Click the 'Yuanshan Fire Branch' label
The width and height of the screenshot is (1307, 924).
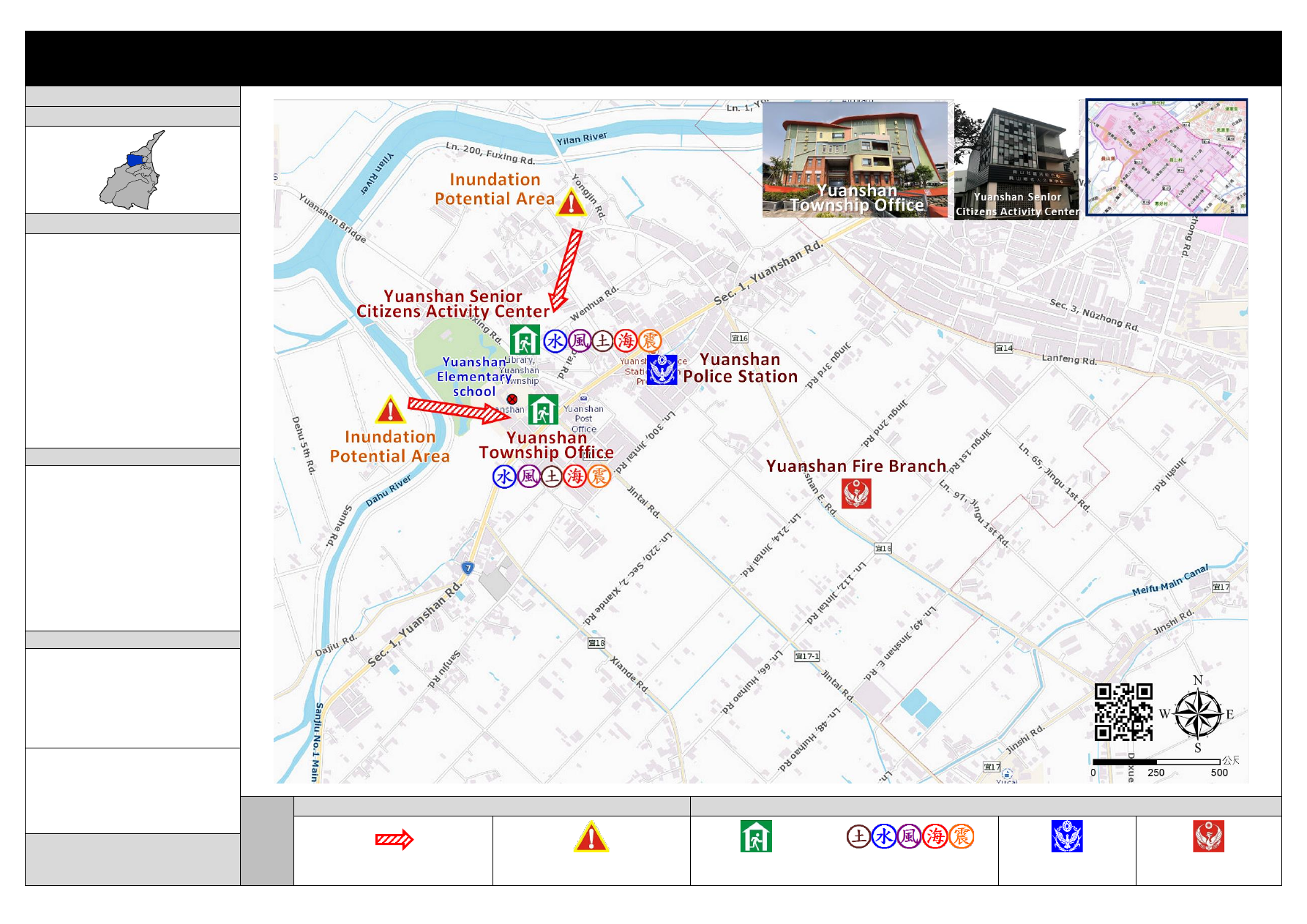856,466
